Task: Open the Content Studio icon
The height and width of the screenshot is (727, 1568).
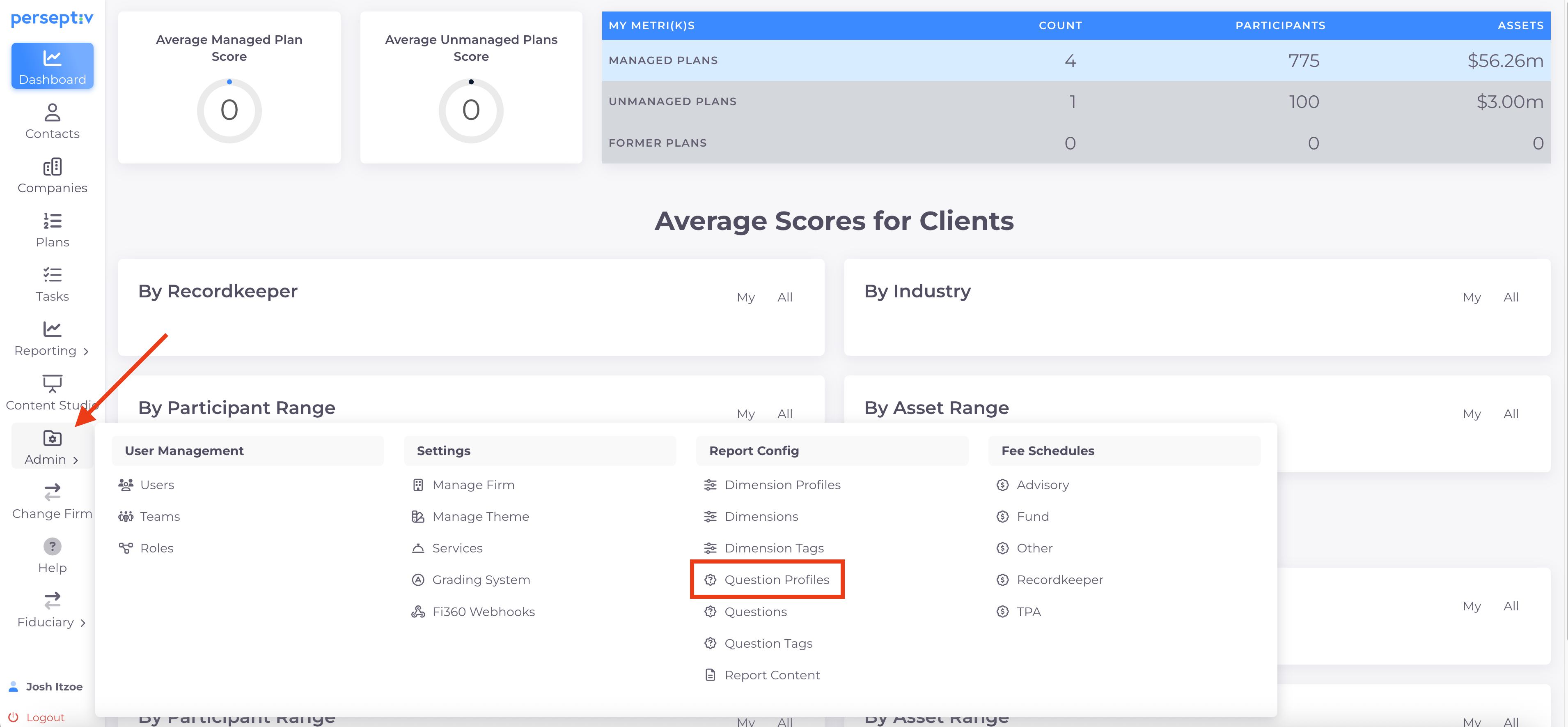Action: (x=53, y=384)
